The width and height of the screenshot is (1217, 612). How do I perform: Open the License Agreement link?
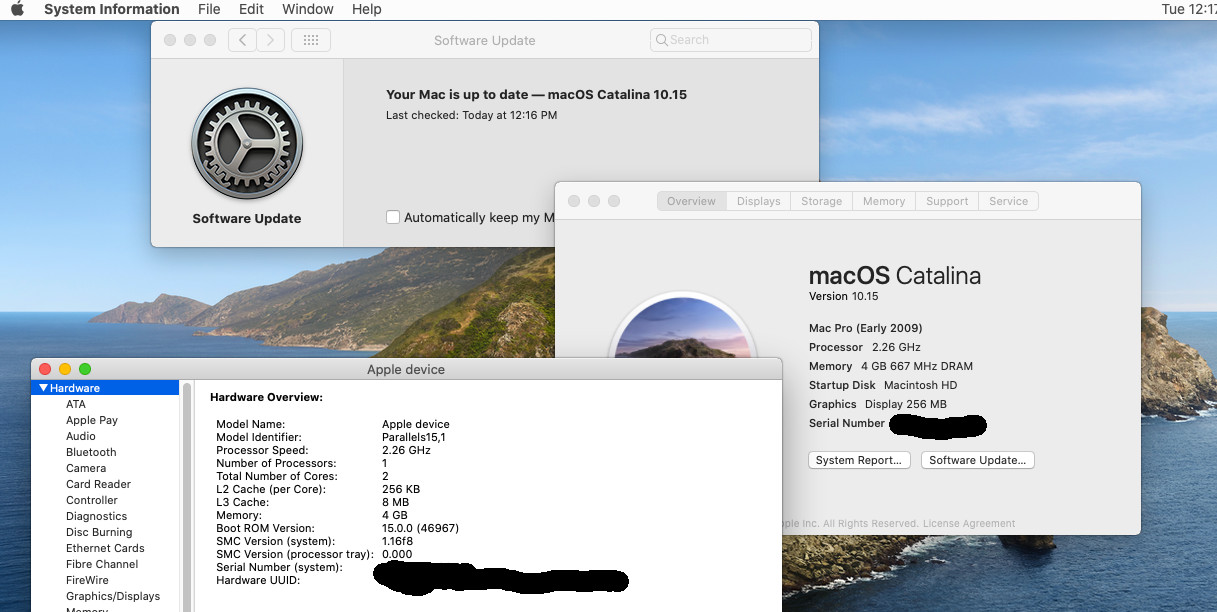pos(969,523)
